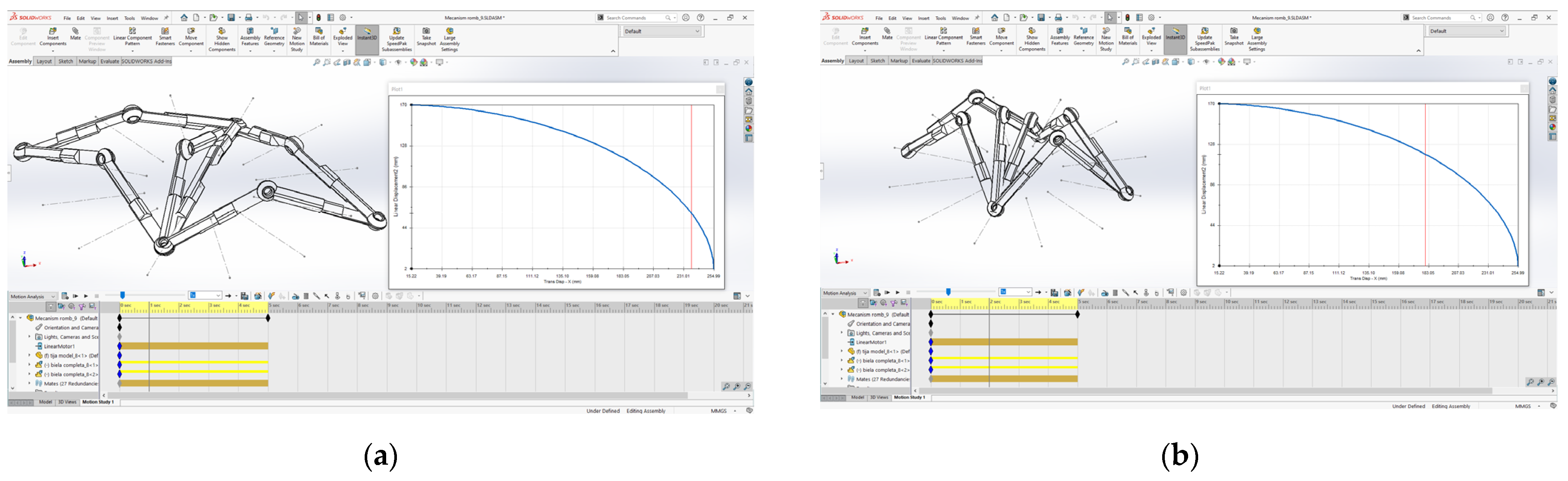Switch to Evaluate tab in window (b)
The height and width of the screenshot is (481, 1568).
[921, 61]
